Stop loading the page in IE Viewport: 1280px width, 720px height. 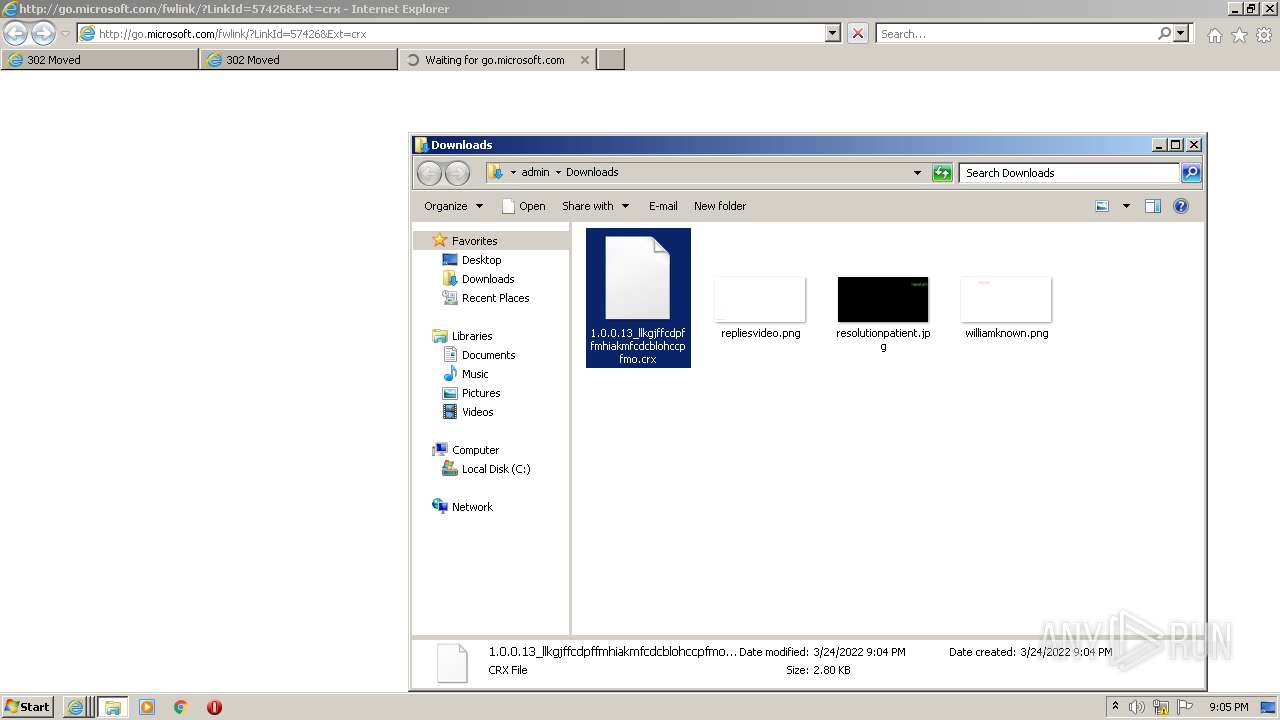(858, 33)
